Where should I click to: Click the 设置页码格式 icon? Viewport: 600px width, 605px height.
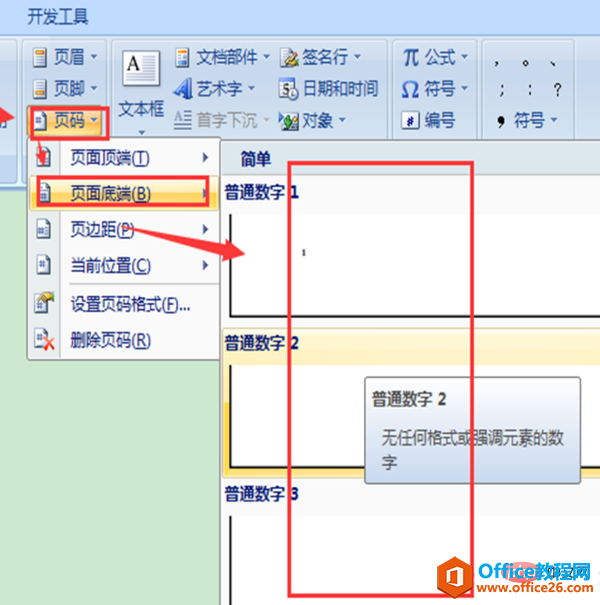pos(44,302)
